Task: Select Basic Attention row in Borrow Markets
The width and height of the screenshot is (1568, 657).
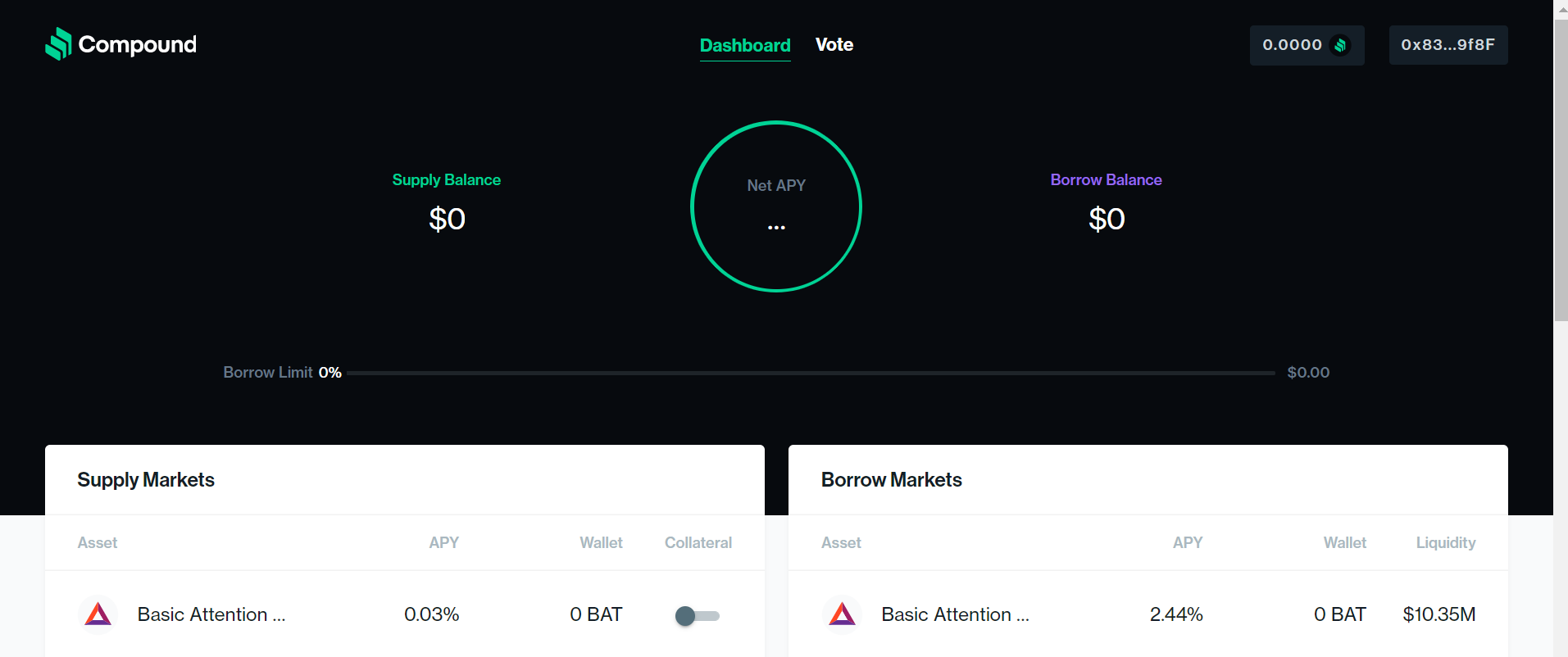Action: 1148,614
